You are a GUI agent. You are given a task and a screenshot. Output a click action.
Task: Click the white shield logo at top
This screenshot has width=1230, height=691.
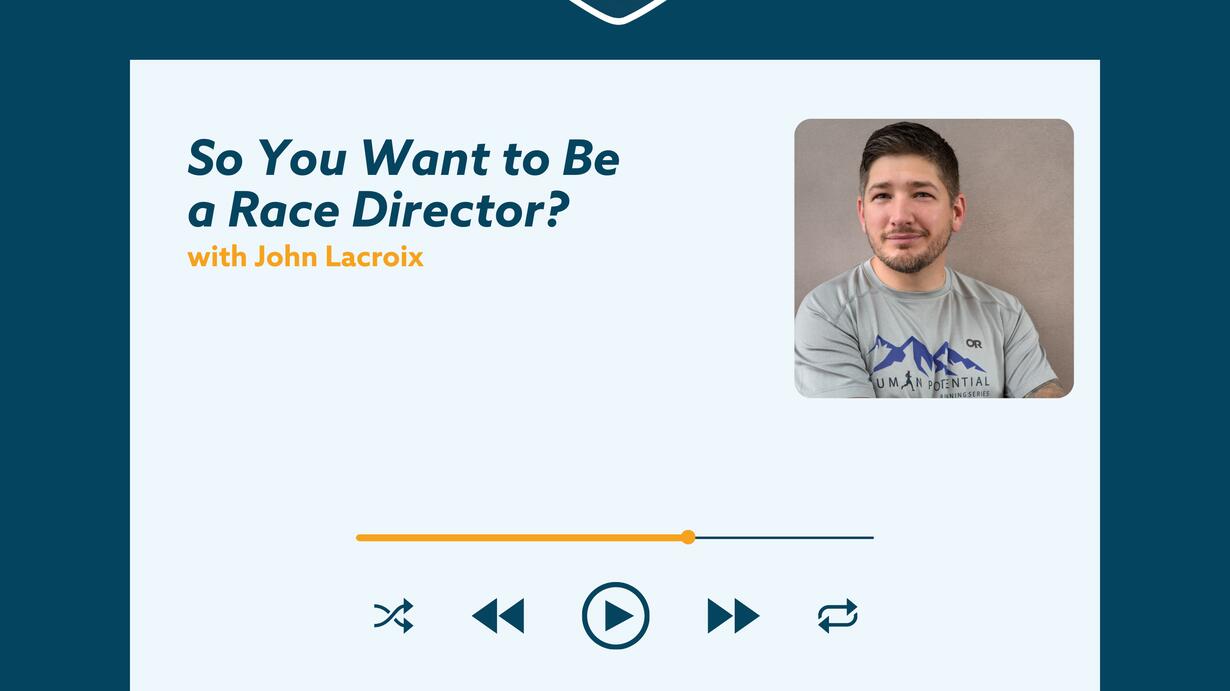click(x=617, y=10)
